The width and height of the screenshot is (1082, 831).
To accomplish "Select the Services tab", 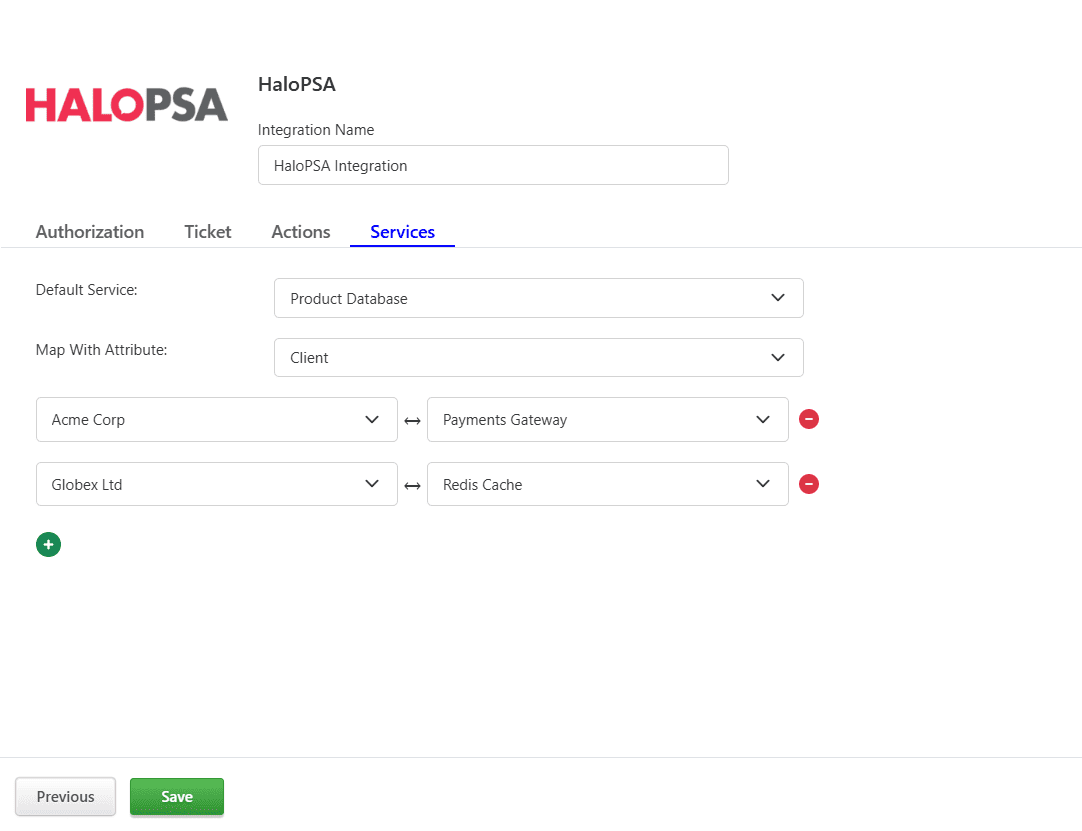I will (x=402, y=232).
